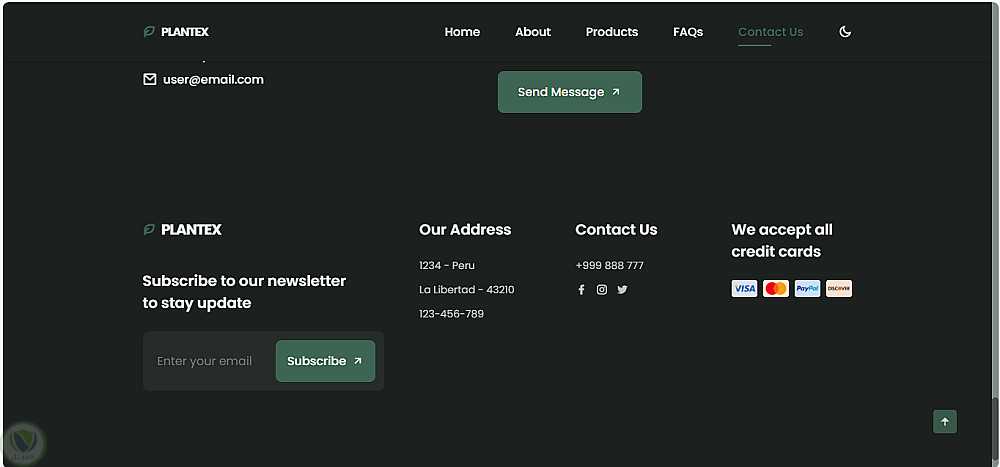
Task: Go to the Home nav item
Action: (x=462, y=32)
